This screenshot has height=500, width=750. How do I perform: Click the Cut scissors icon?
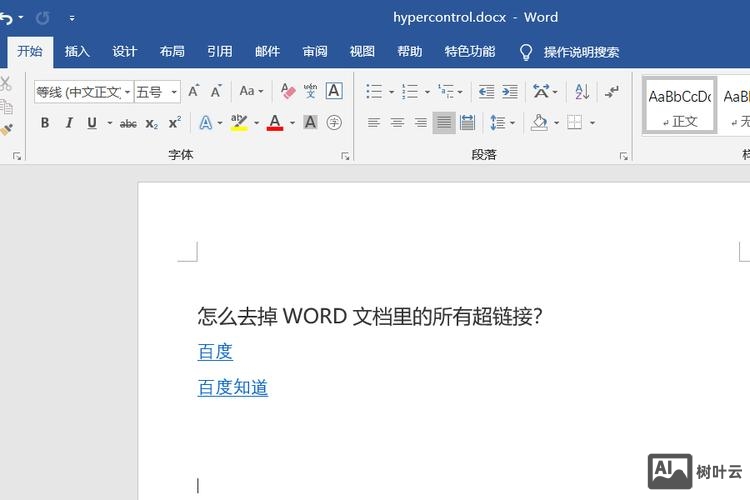(x=6, y=84)
